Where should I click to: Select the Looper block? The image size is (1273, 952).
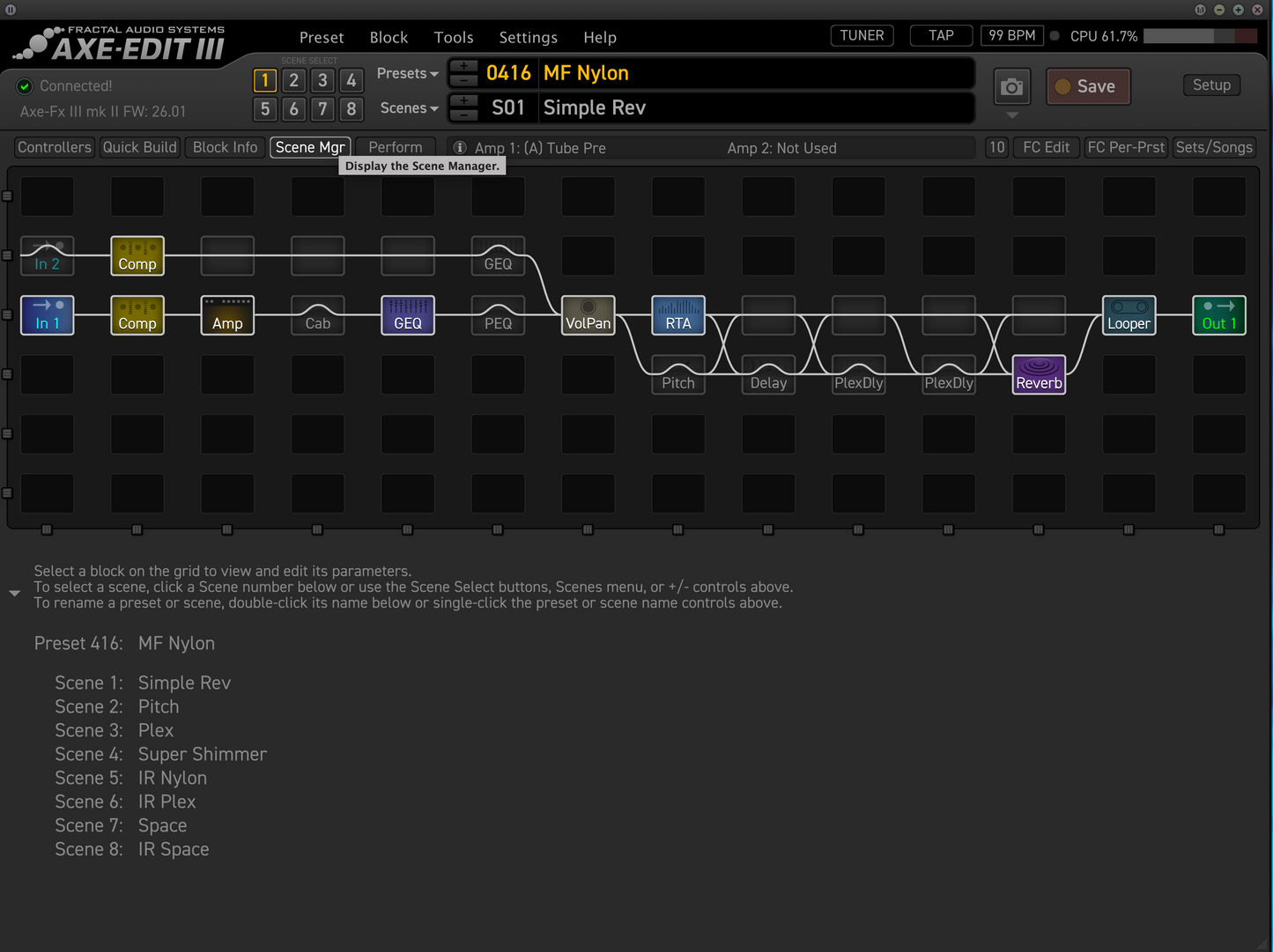coord(1129,314)
